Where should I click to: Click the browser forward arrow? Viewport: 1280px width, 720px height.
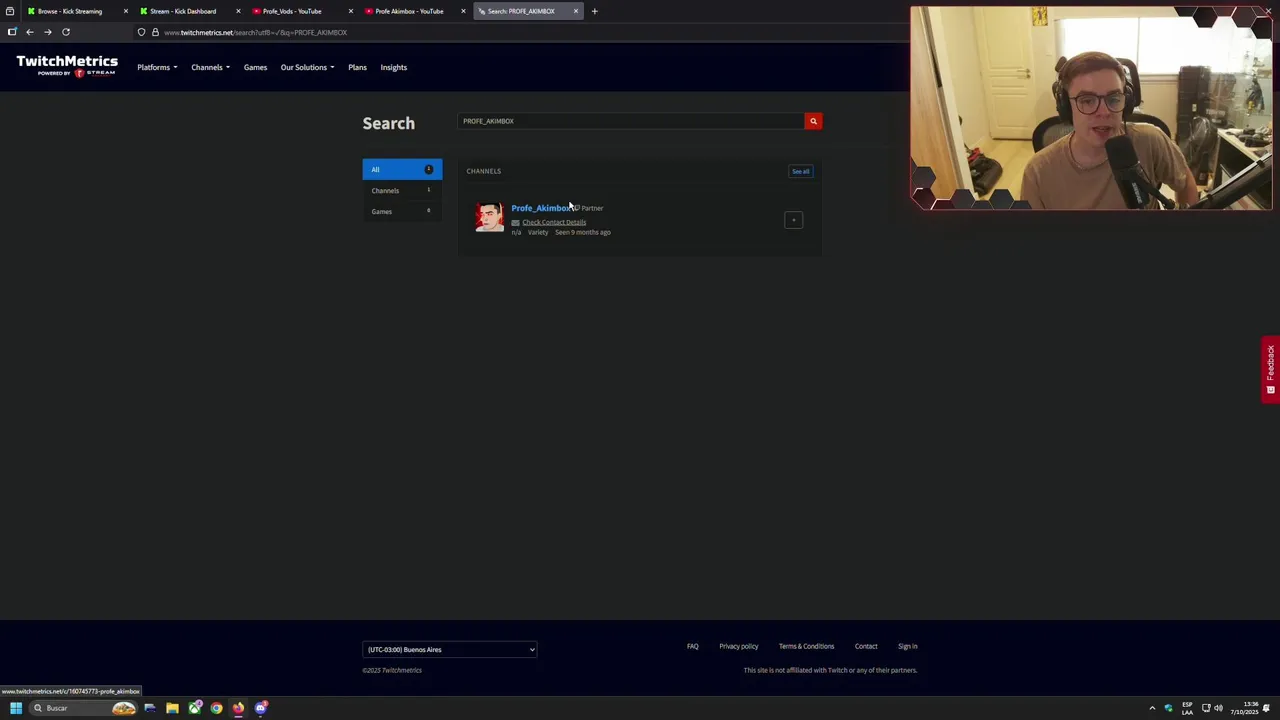click(47, 32)
